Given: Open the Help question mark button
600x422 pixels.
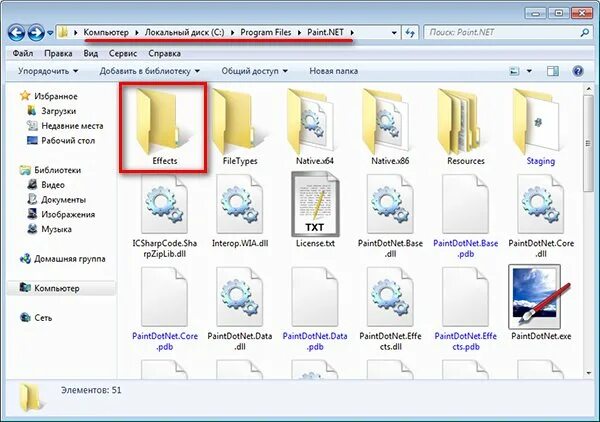Looking at the screenshot, I should coord(578,71).
